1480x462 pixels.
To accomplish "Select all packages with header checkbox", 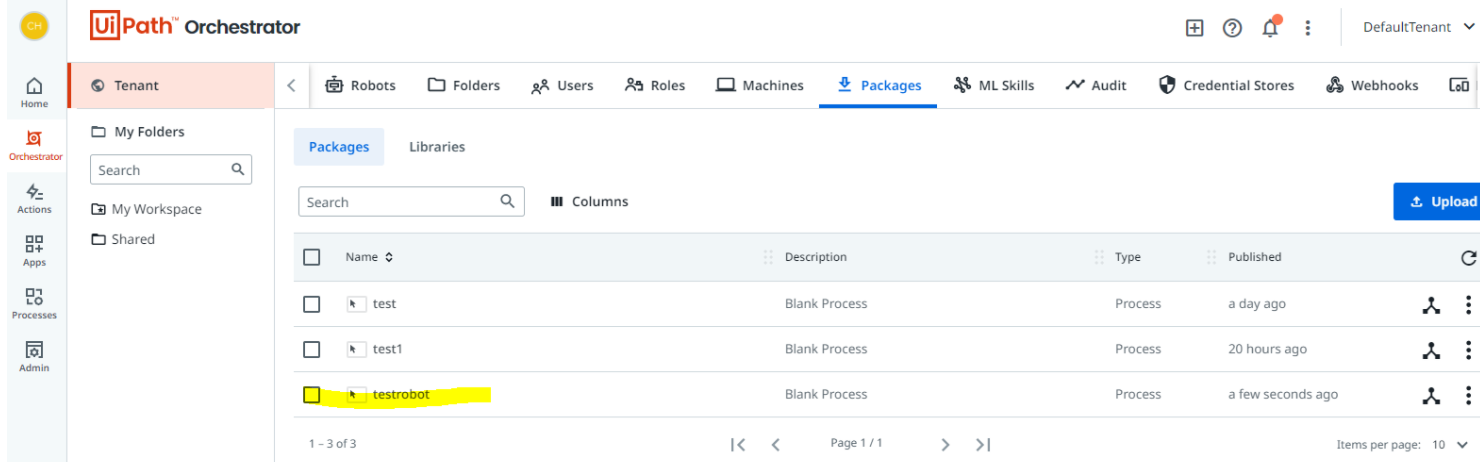I will pos(312,257).
